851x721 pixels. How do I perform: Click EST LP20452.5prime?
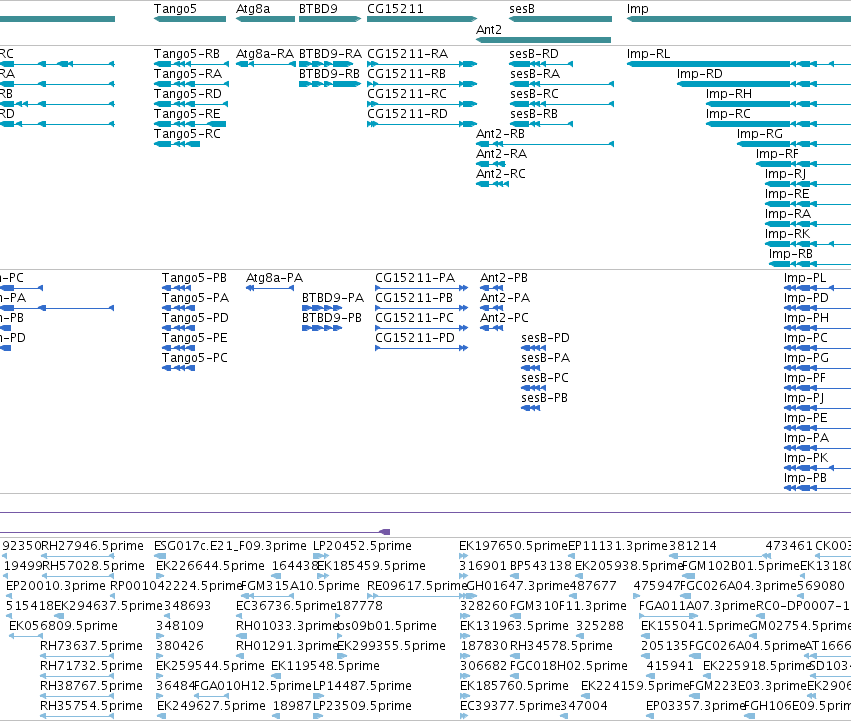point(321,556)
